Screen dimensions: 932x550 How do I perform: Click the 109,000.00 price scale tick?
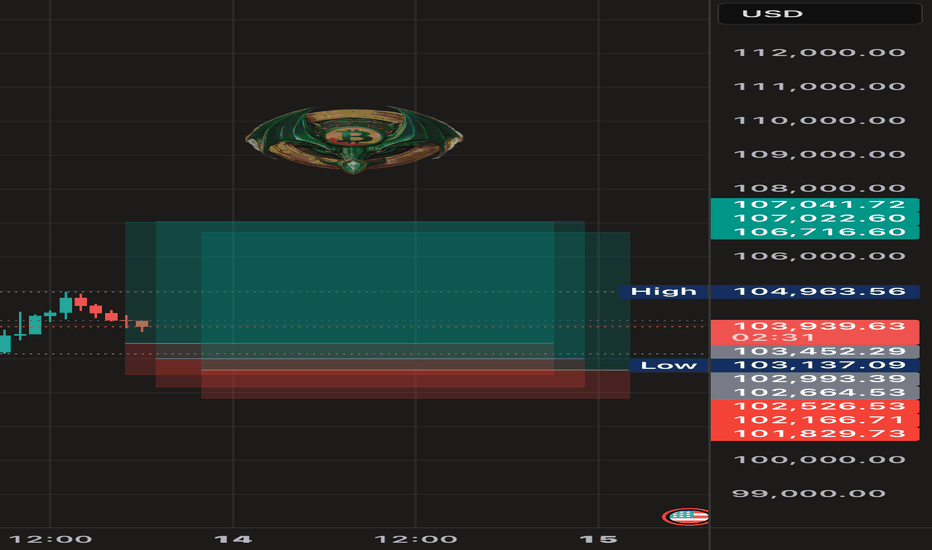[x=820, y=154]
